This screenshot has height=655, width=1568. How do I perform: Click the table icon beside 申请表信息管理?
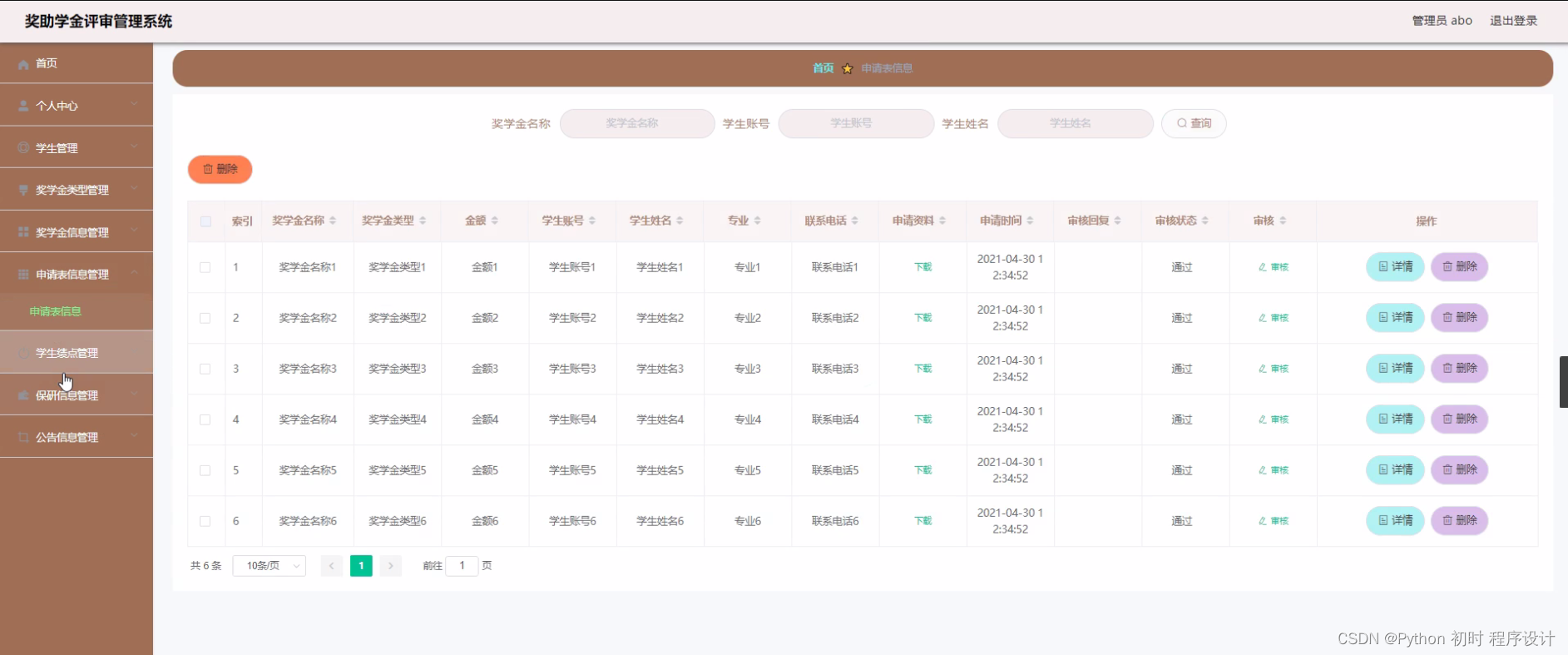point(23,275)
